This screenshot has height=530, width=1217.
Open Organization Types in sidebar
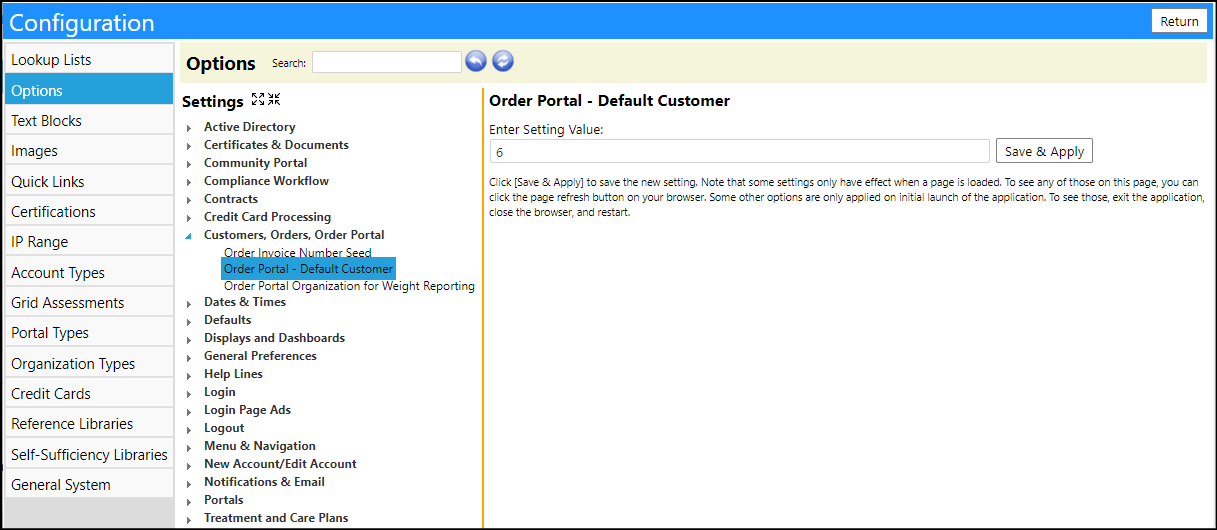89,363
